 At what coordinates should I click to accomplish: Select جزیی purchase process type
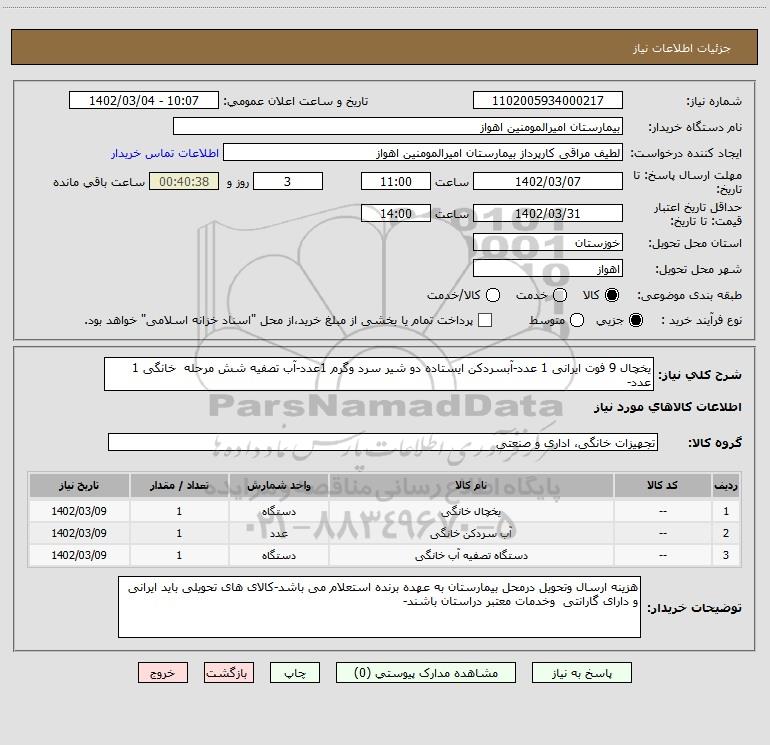pos(637,320)
